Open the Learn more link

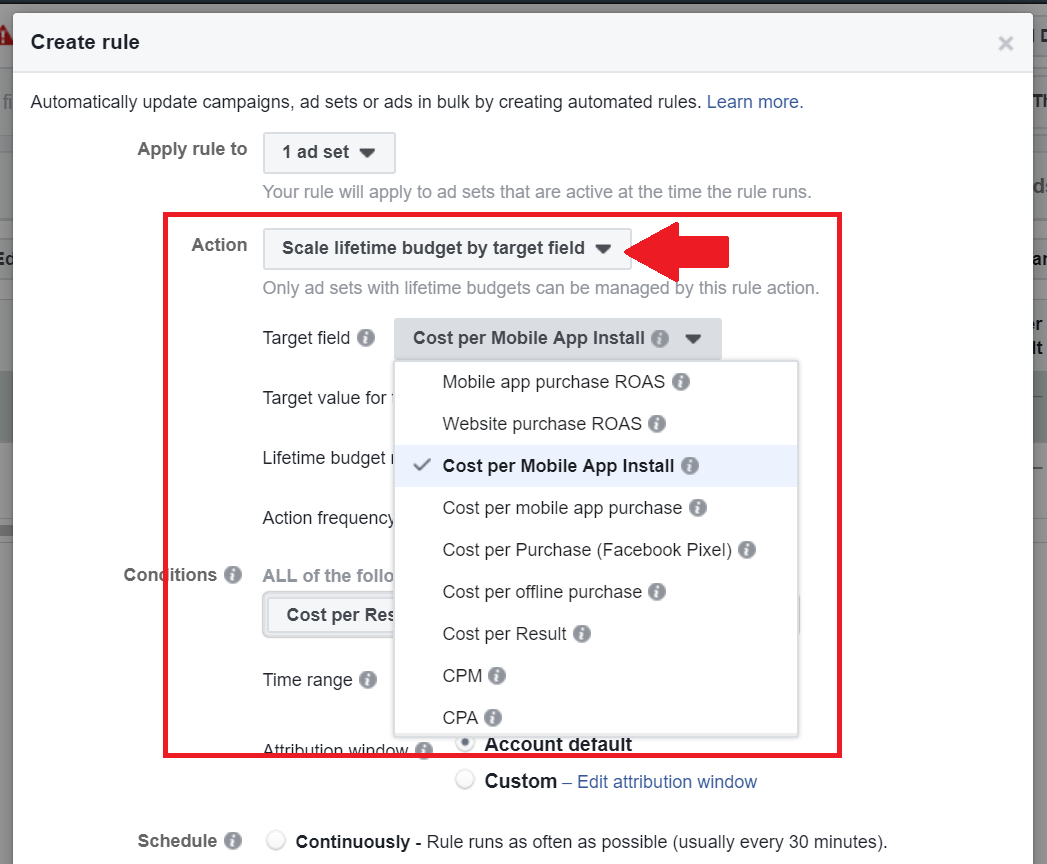(755, 102)
